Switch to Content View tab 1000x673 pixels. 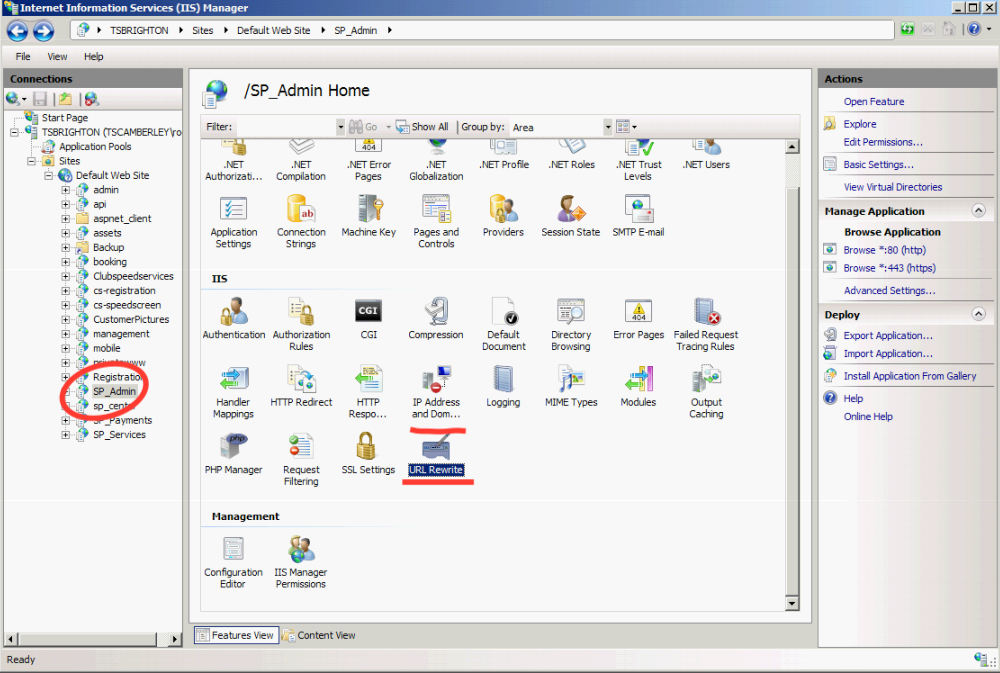click(x=320, y=635)
